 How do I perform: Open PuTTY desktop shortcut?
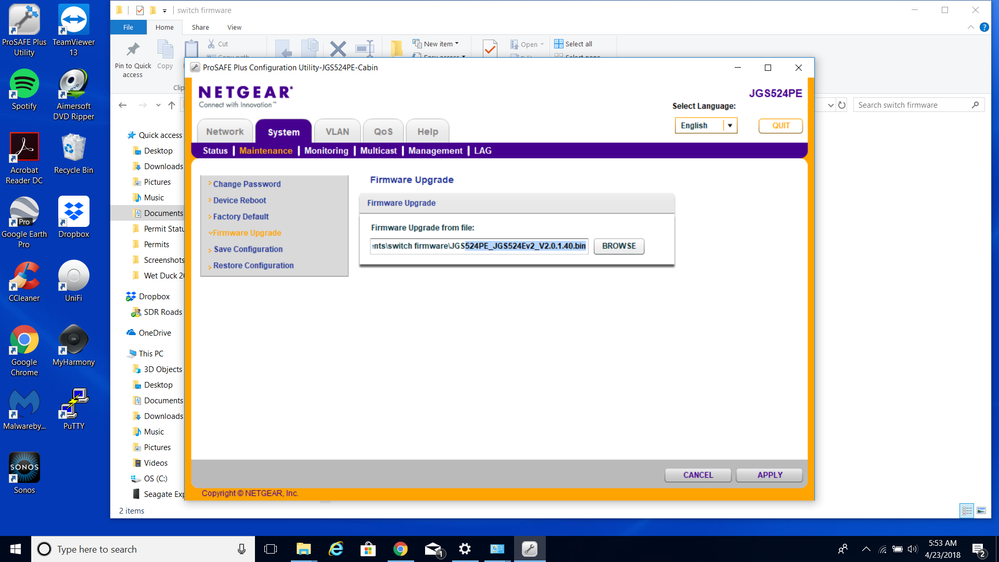click(73, 409)
